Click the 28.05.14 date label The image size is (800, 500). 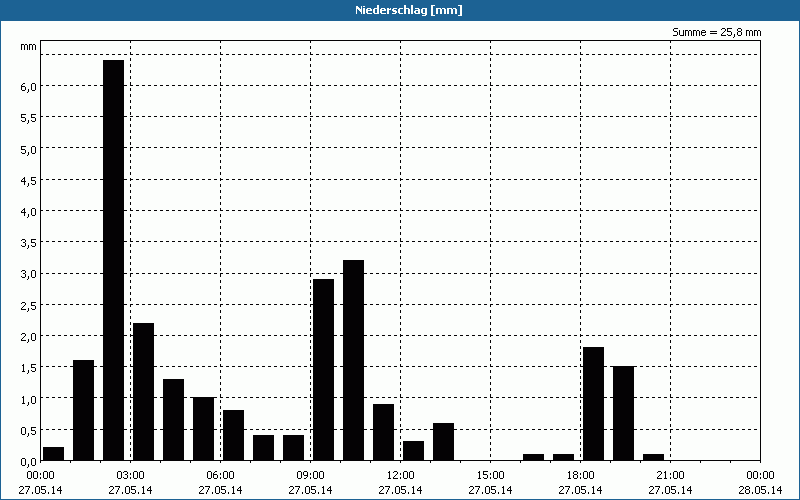click(x=760, y=490)
